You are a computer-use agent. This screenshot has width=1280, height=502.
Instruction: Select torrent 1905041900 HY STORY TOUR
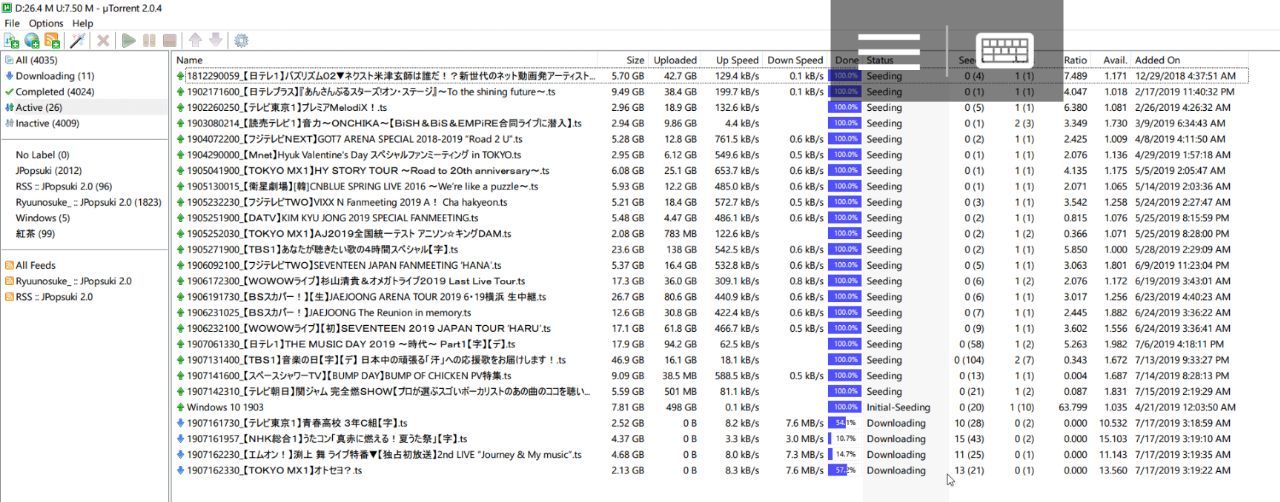pos(368,170)
